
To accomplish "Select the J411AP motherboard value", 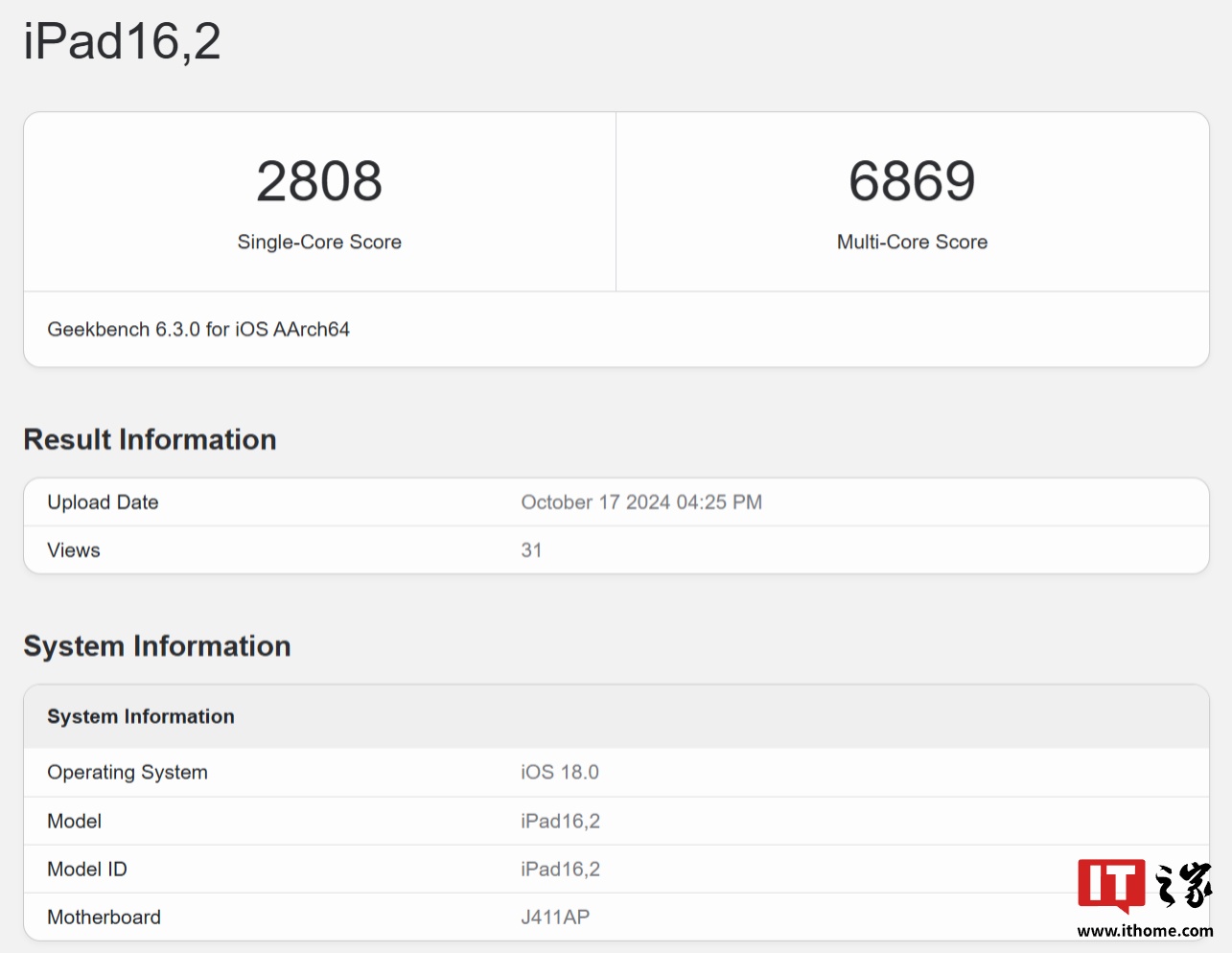I will click(x=555, y=918).
